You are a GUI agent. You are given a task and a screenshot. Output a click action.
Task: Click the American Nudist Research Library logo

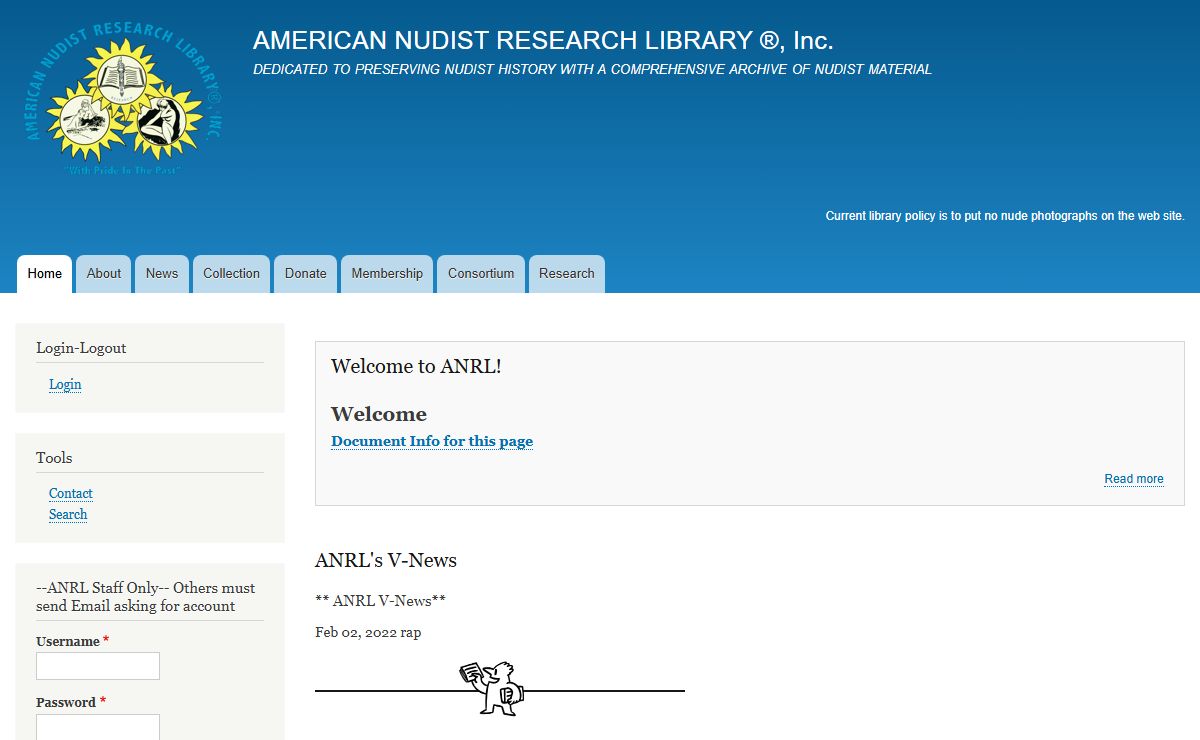[x=123, y=97]
